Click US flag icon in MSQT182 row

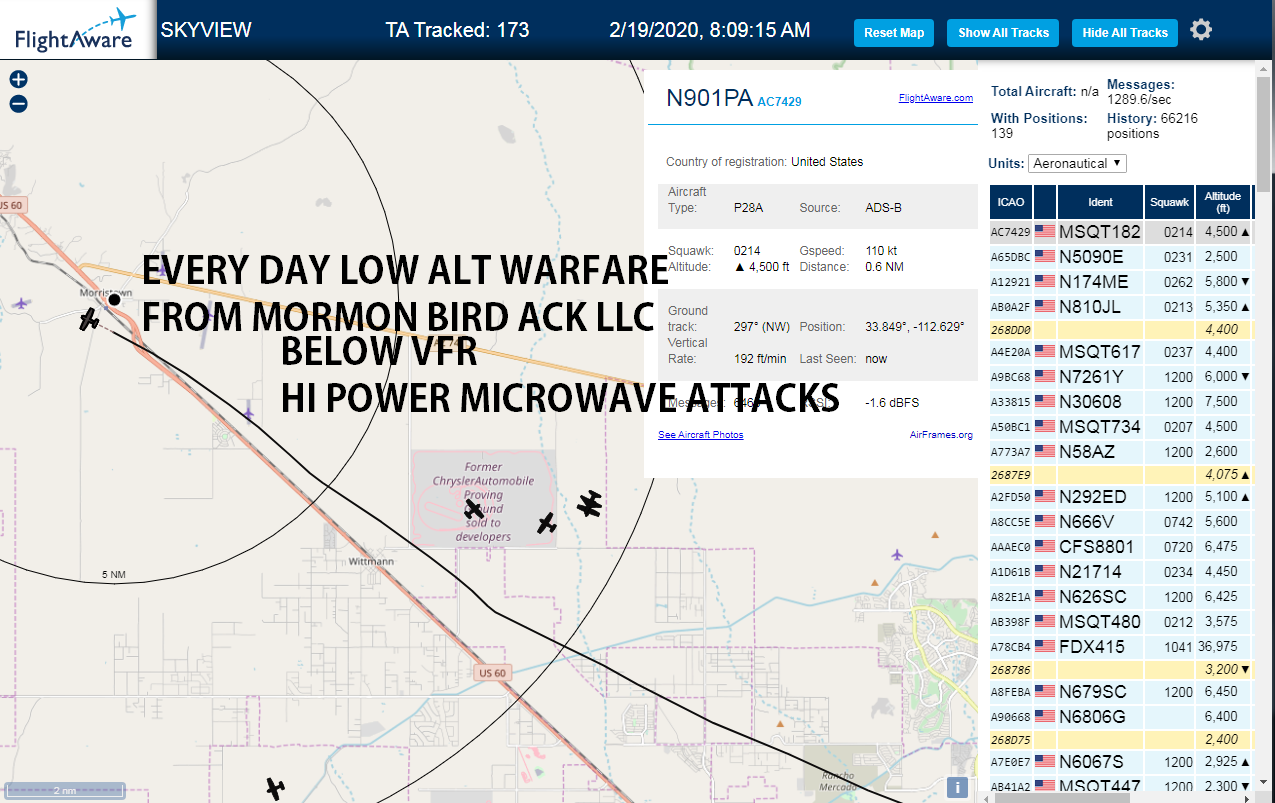tap(1045, 232)
